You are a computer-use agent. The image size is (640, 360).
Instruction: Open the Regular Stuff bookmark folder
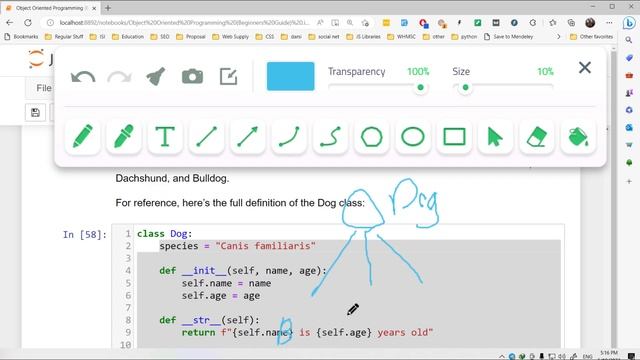click(x=64, y=36)
